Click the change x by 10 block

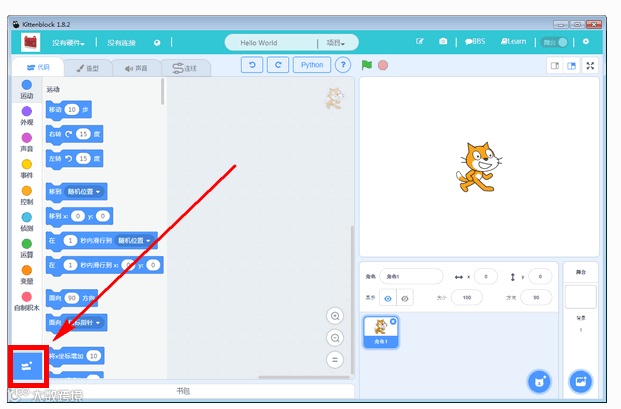pyautogui.click(x=75, y=356)
